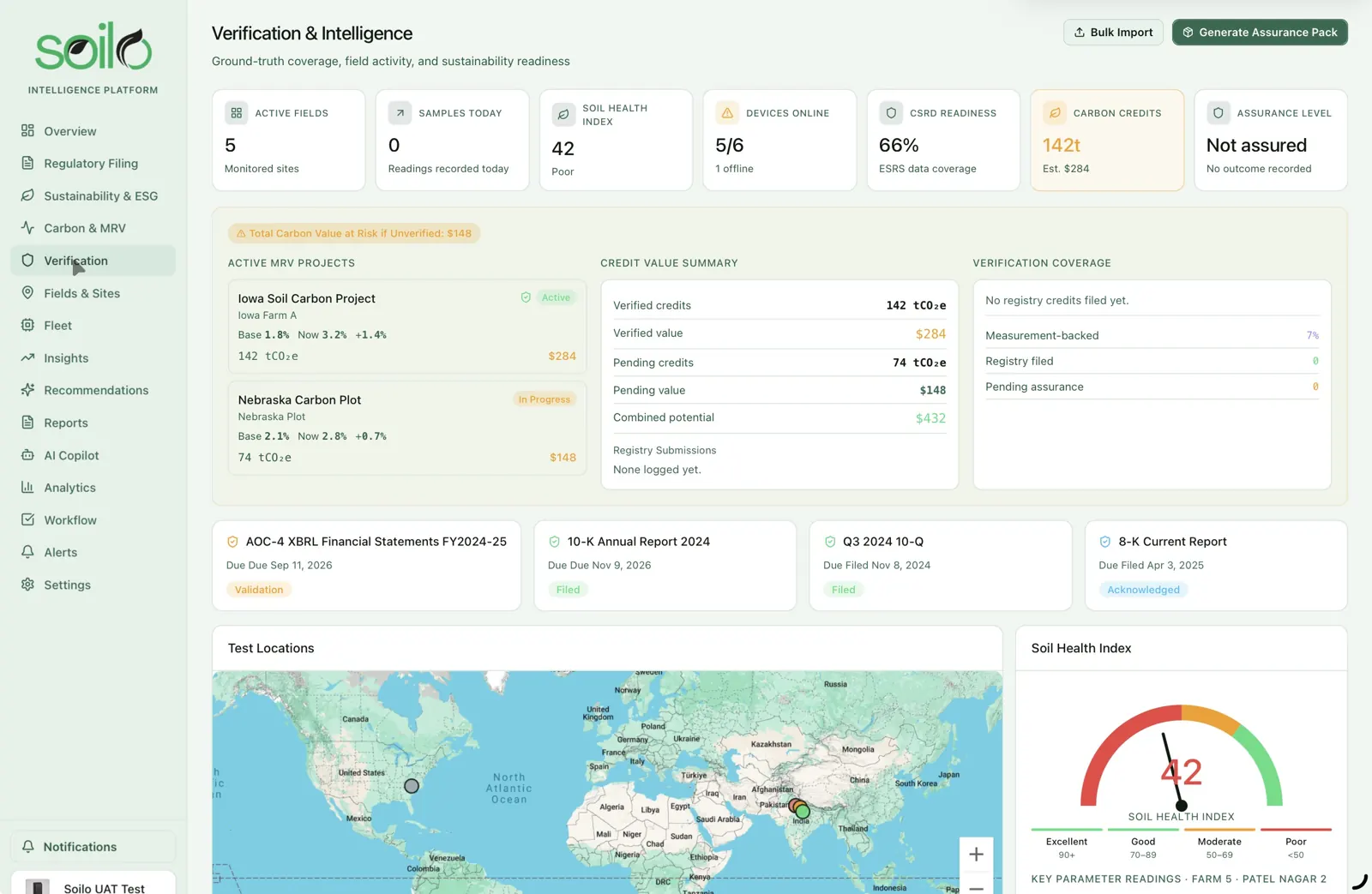
Task: Click the 'Validation' status tag
Action: click(259, 590)
